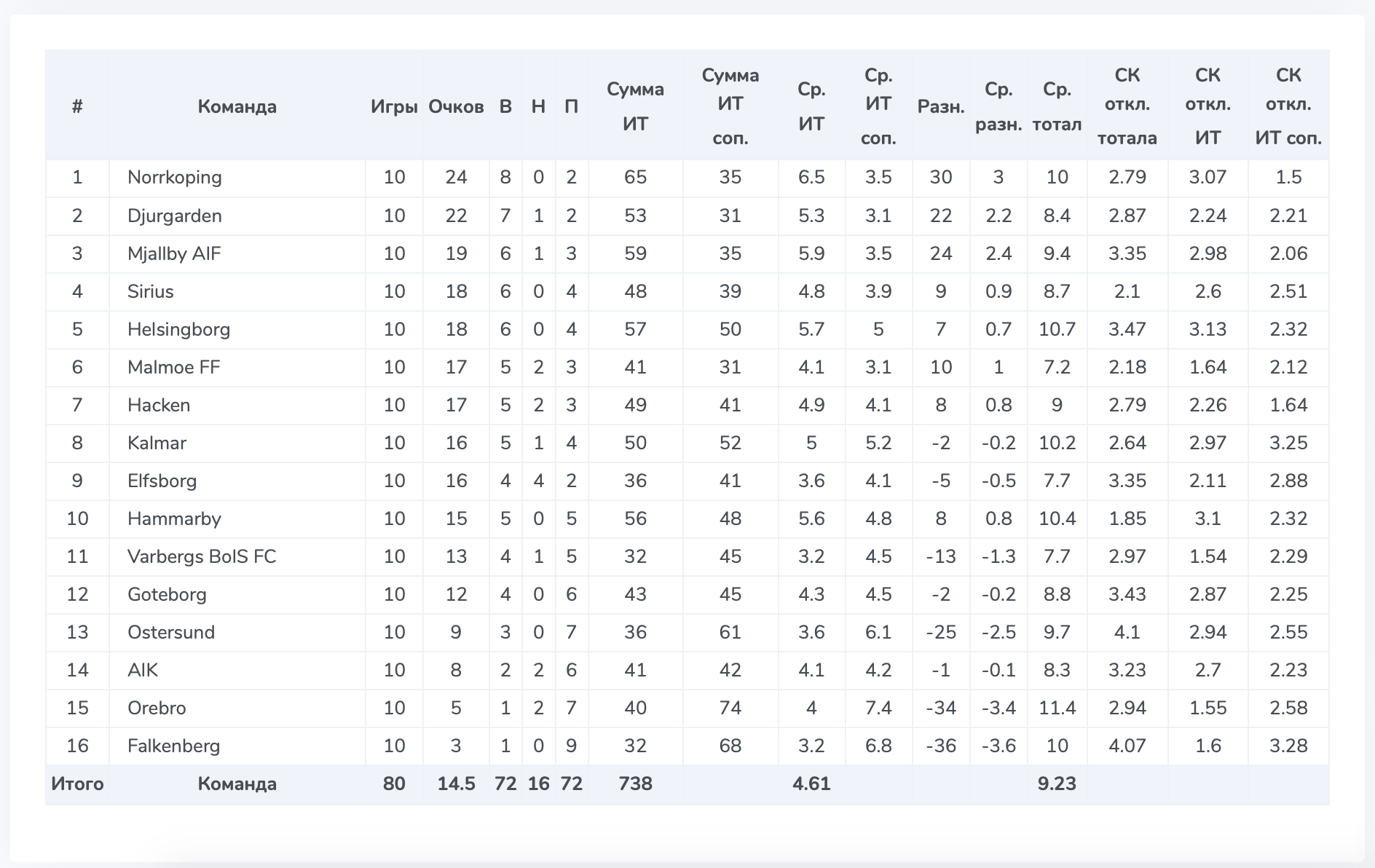
Task: Click footer draws total 16
Action: 538,784
